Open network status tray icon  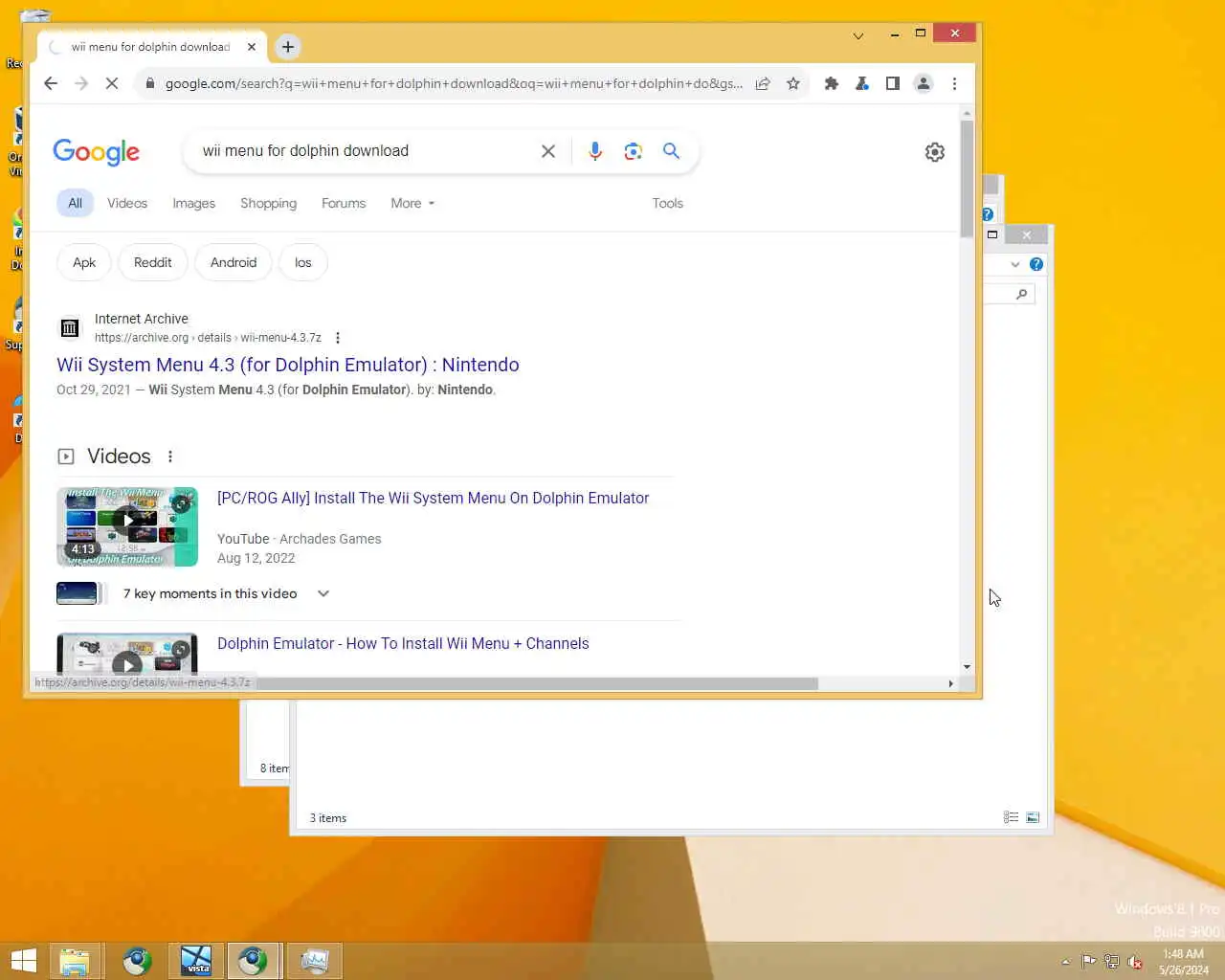tap(1112, 962)
